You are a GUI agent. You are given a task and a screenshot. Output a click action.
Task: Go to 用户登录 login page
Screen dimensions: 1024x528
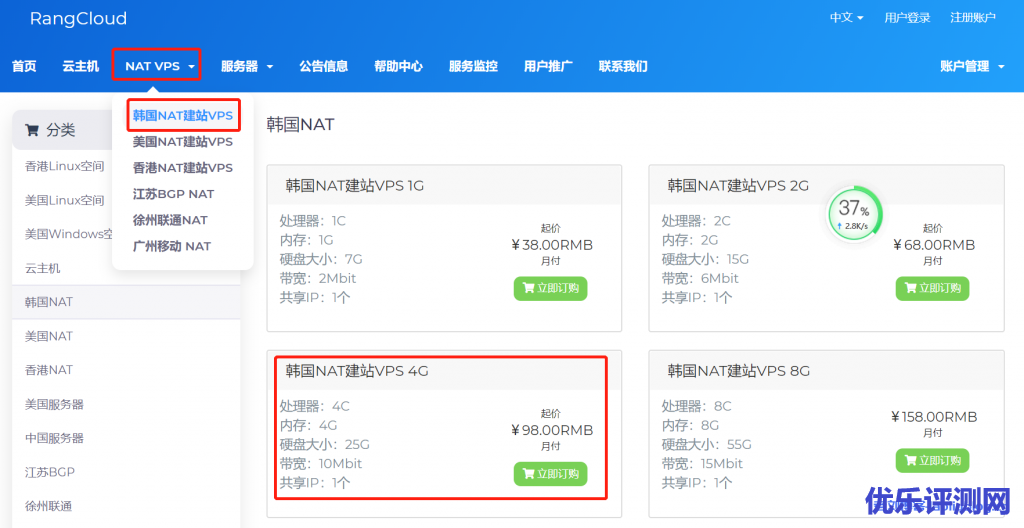tap(907, 18)
